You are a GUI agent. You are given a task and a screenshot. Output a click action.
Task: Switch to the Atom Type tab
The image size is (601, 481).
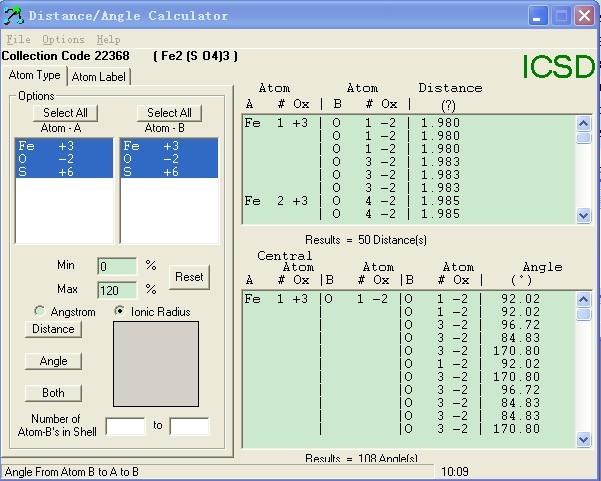click(x=34, y=75)
